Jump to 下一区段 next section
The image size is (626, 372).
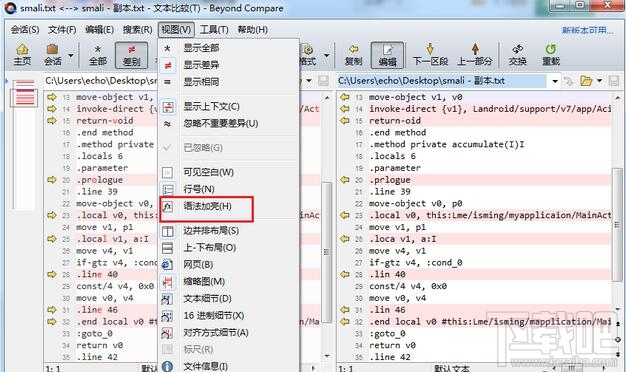coord(430,55)
